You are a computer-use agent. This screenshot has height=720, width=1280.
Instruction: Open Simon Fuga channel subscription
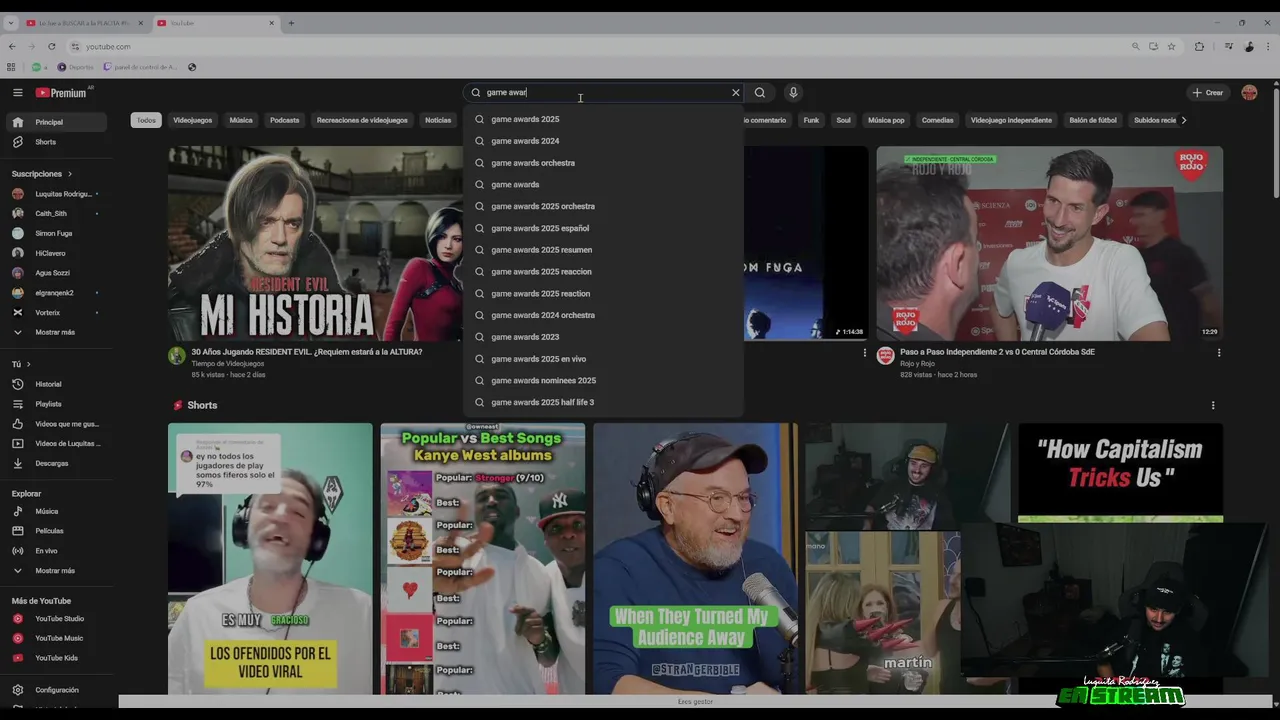coord(55,233)
